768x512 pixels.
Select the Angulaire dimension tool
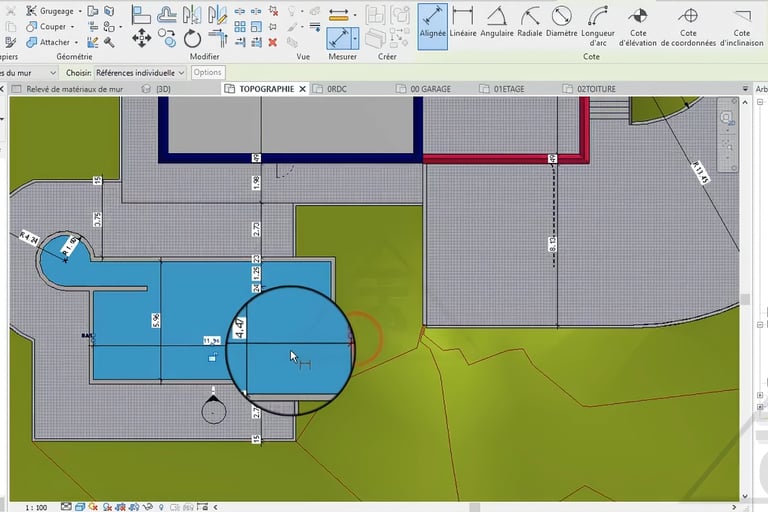pos(497,22)
